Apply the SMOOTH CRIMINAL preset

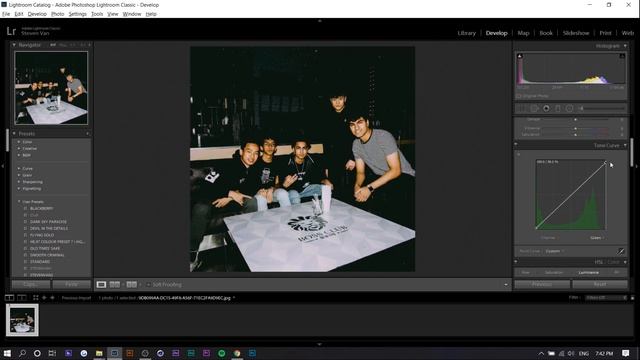point(47,255)
